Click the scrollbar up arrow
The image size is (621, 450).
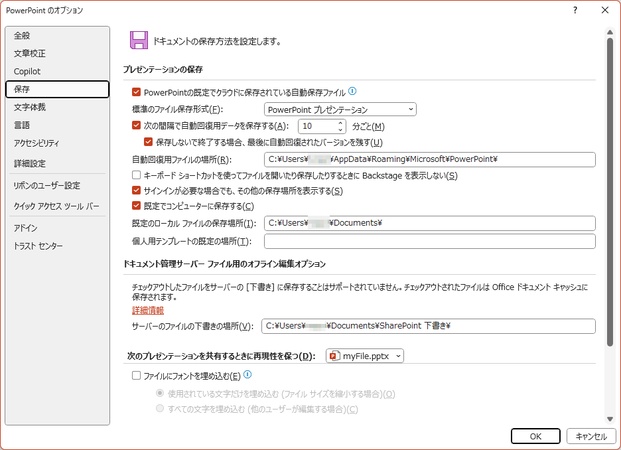coord(610,32)
